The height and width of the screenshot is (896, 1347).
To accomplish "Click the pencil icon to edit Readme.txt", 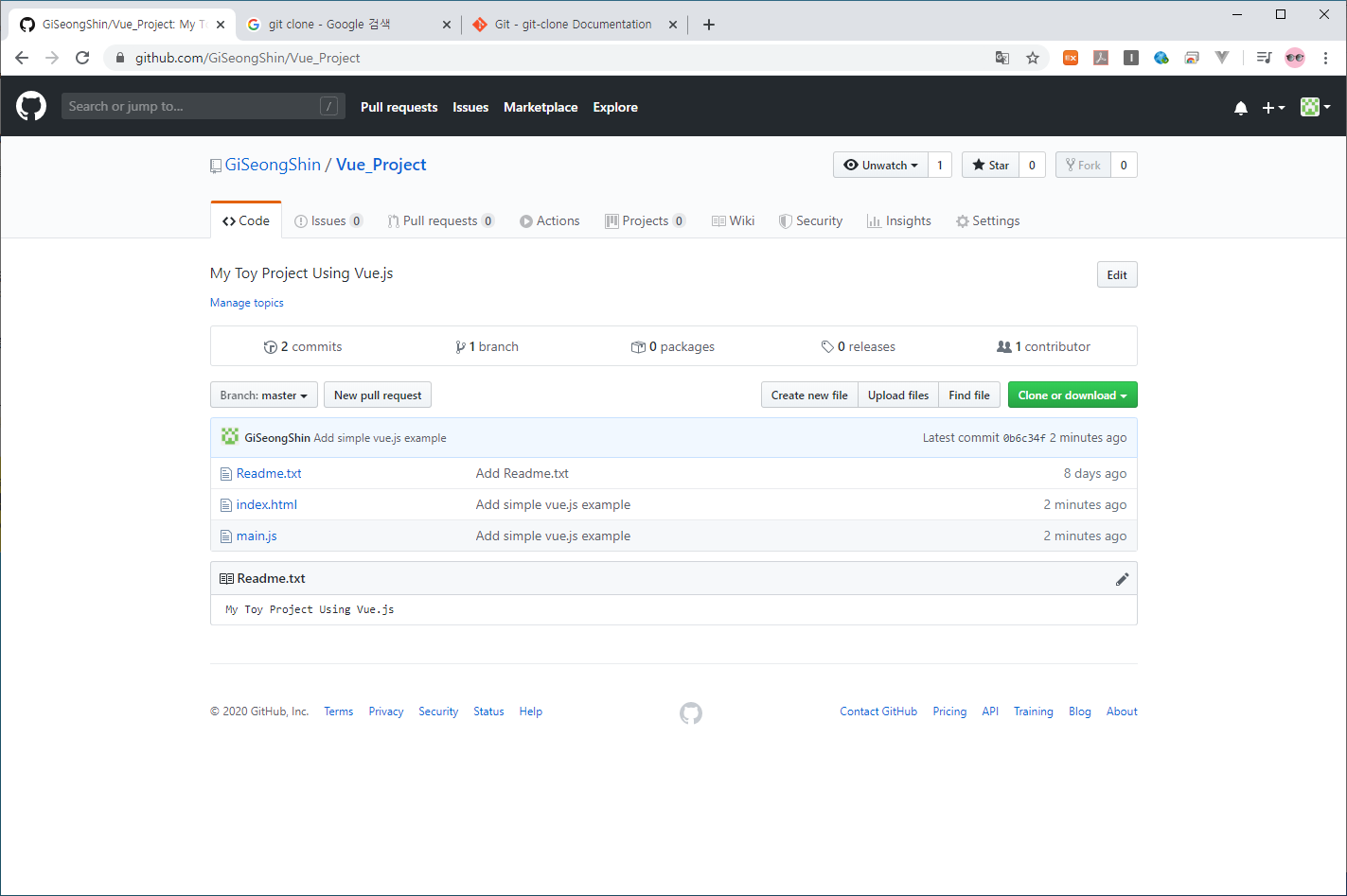I will pos(1122,579).
